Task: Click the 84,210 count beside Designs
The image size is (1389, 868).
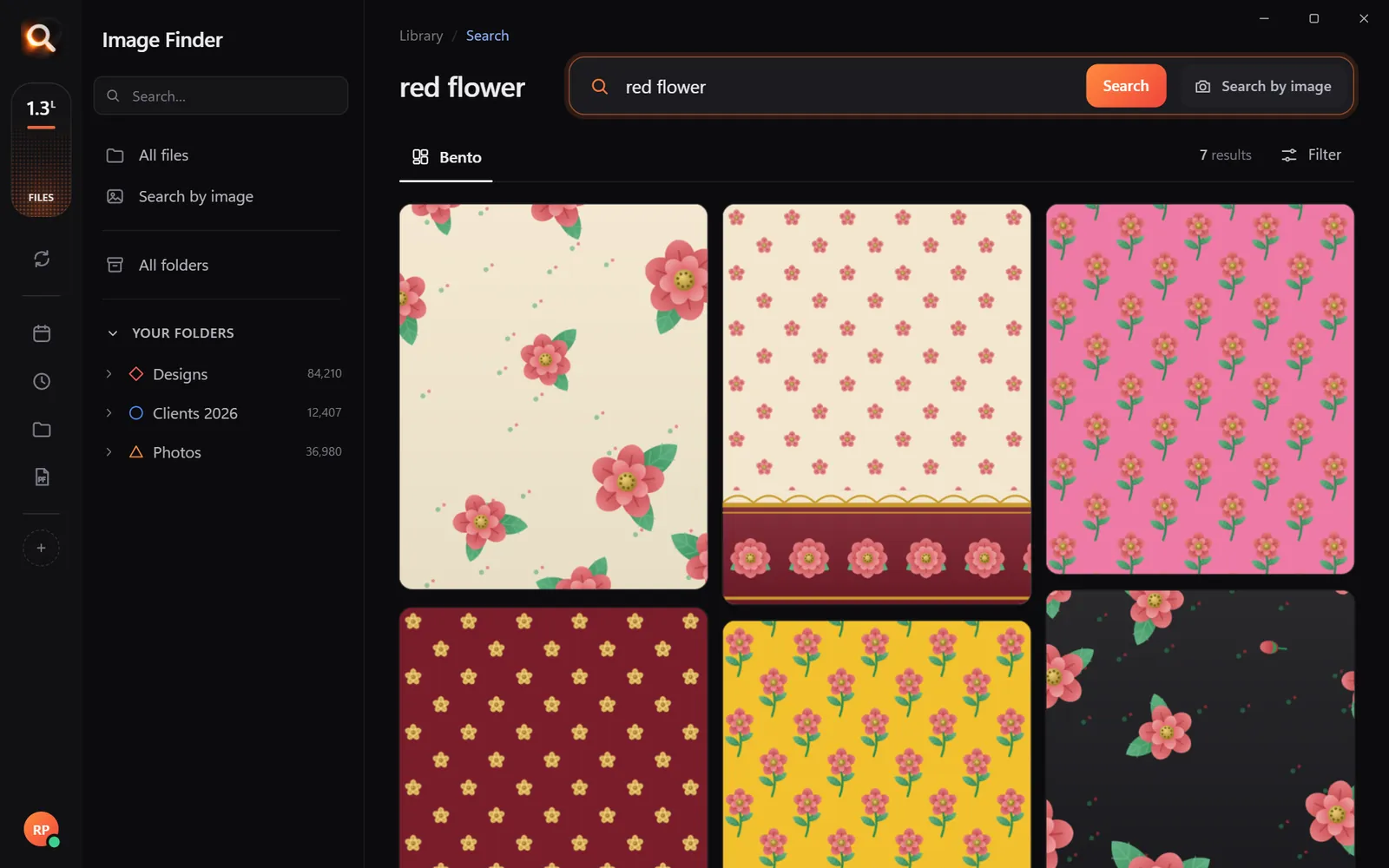Action: click(324, 373)
